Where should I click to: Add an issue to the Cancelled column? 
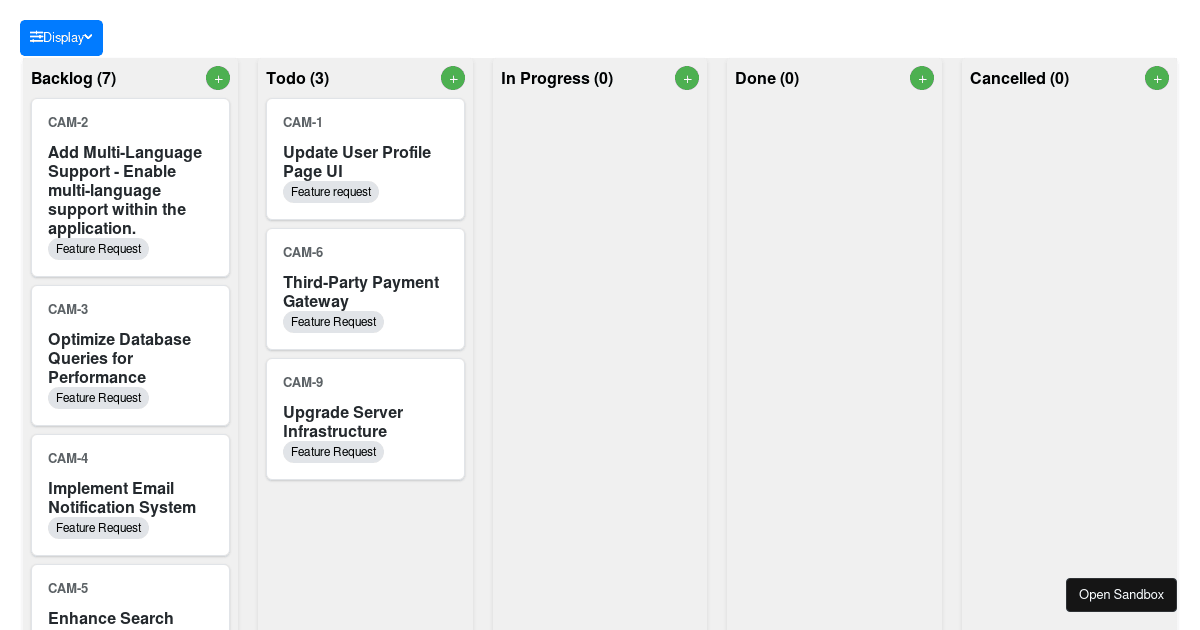[1157, 78]
